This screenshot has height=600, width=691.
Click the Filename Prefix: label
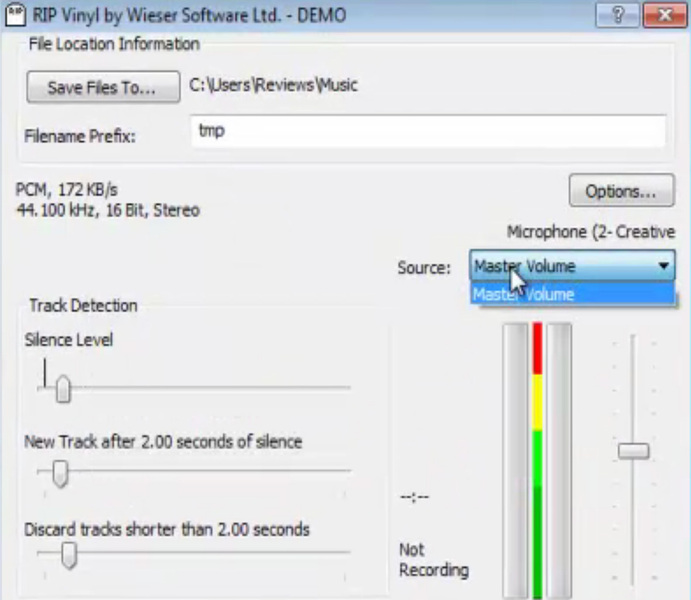tap(80, 136)
